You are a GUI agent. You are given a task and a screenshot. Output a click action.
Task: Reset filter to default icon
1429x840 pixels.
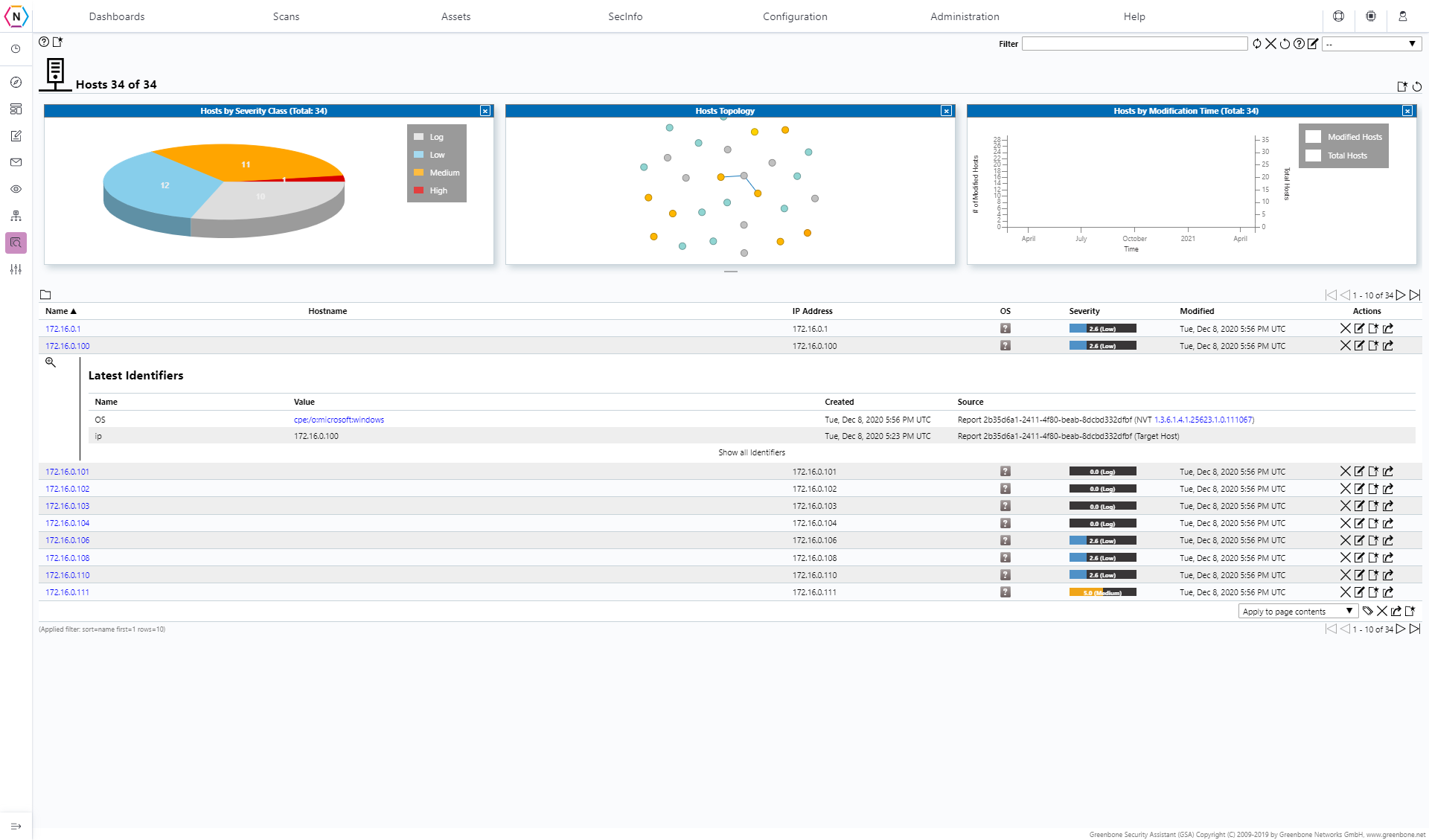tap(1285, 44)
